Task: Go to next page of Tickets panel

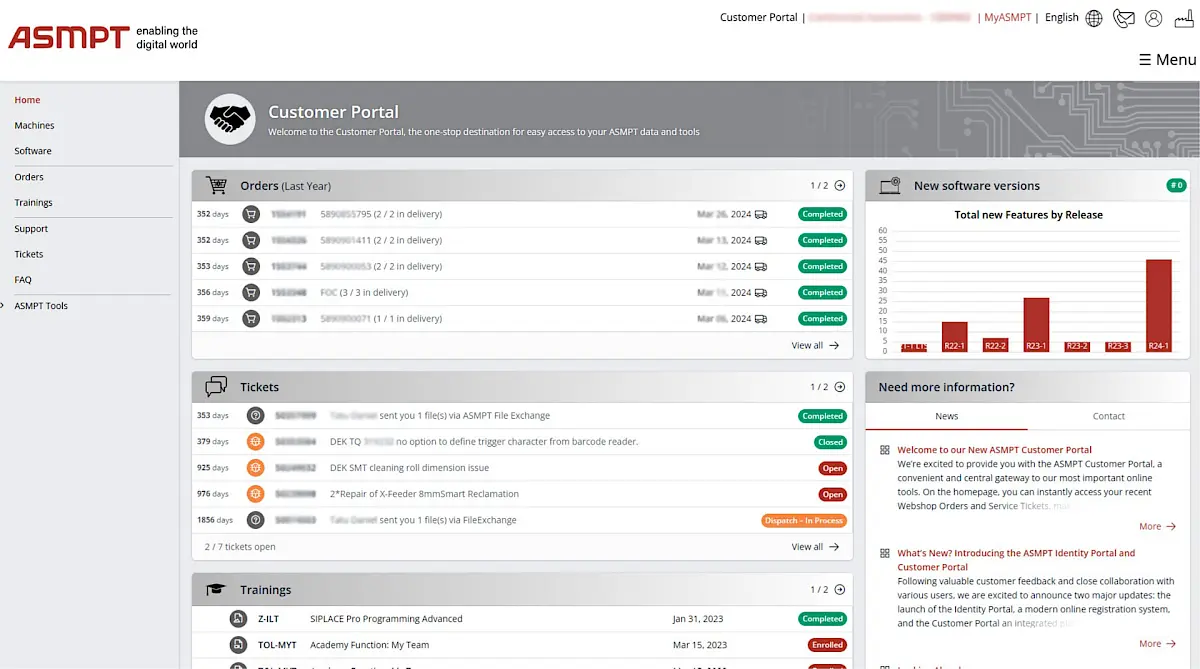Action: [840, 387]
